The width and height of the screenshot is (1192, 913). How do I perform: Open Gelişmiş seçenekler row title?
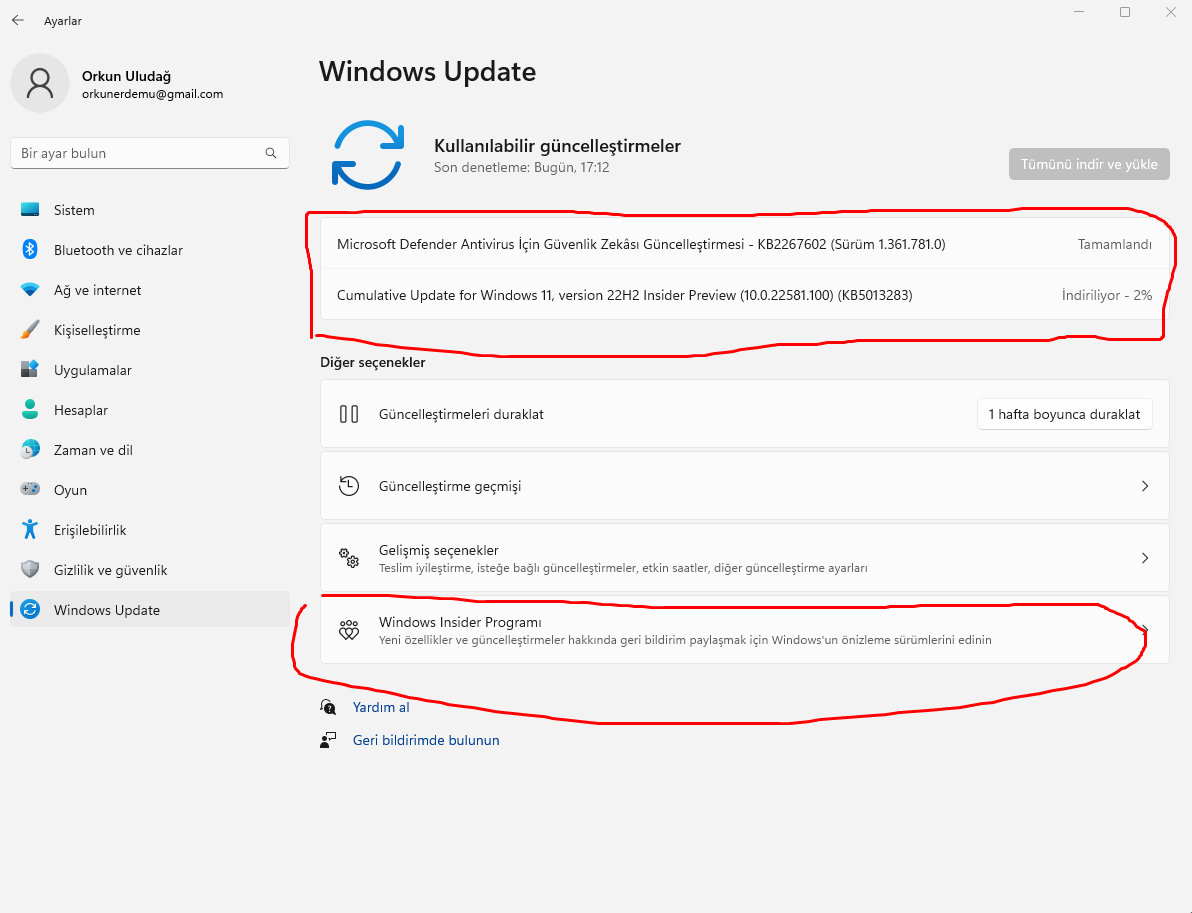click(x=439, y=550)
